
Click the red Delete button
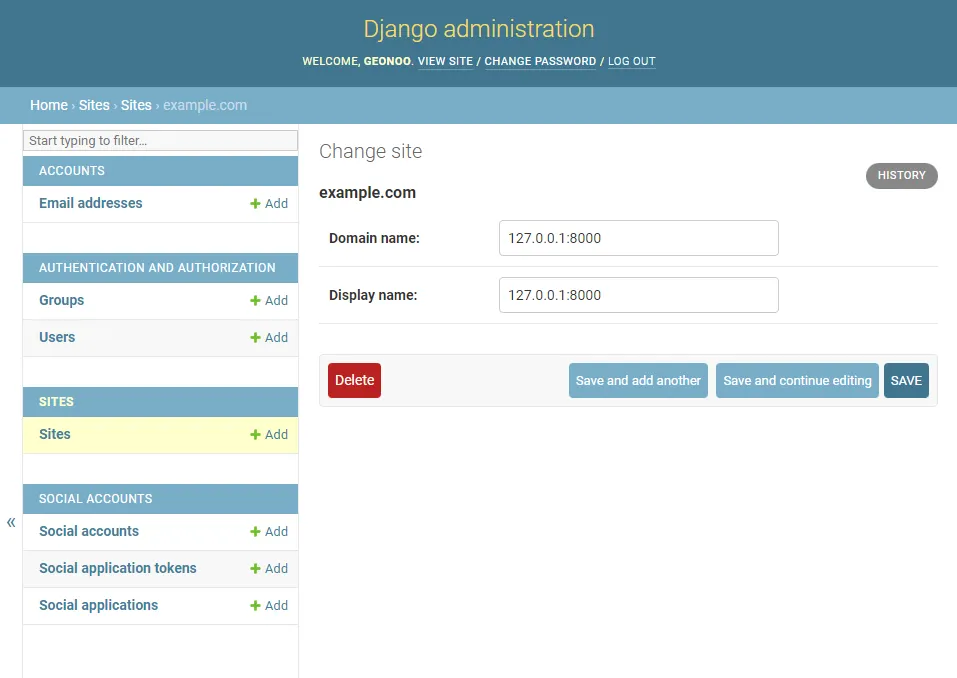click(354, 380)
